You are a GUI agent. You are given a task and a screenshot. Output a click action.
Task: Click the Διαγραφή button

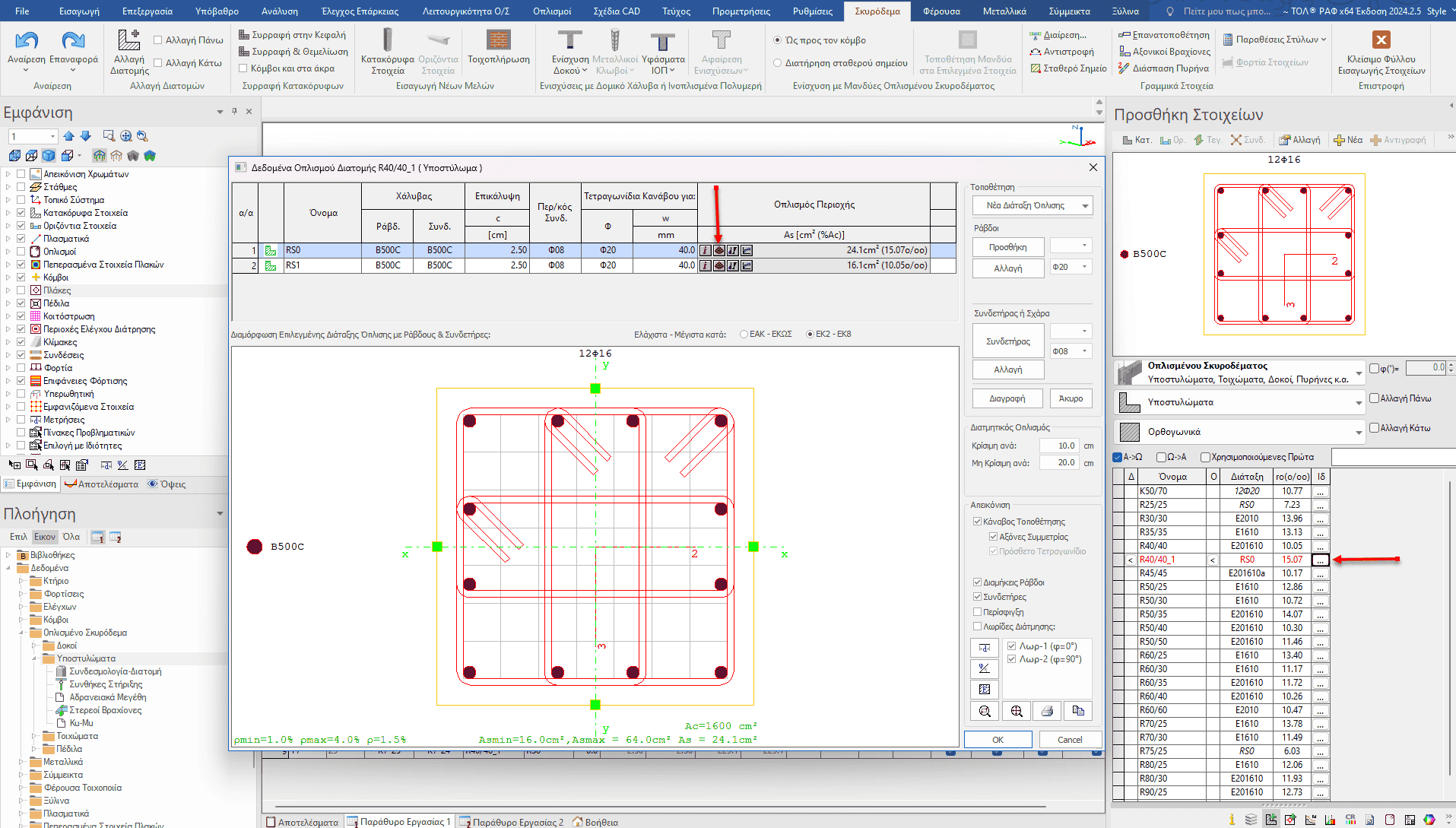pyautogui.click(x=1007, y=398)
